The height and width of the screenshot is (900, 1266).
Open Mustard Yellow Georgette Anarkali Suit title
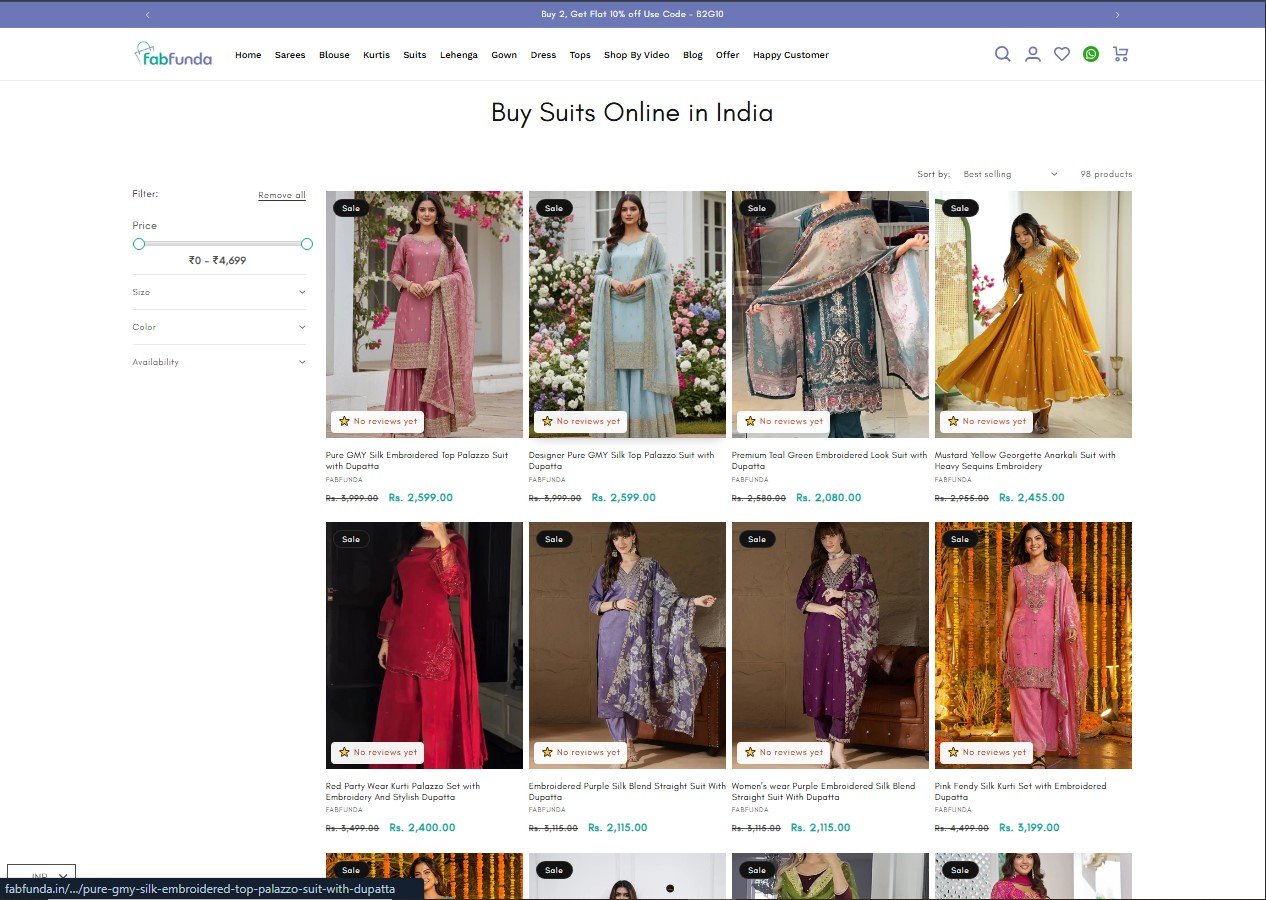point(1025,460)
